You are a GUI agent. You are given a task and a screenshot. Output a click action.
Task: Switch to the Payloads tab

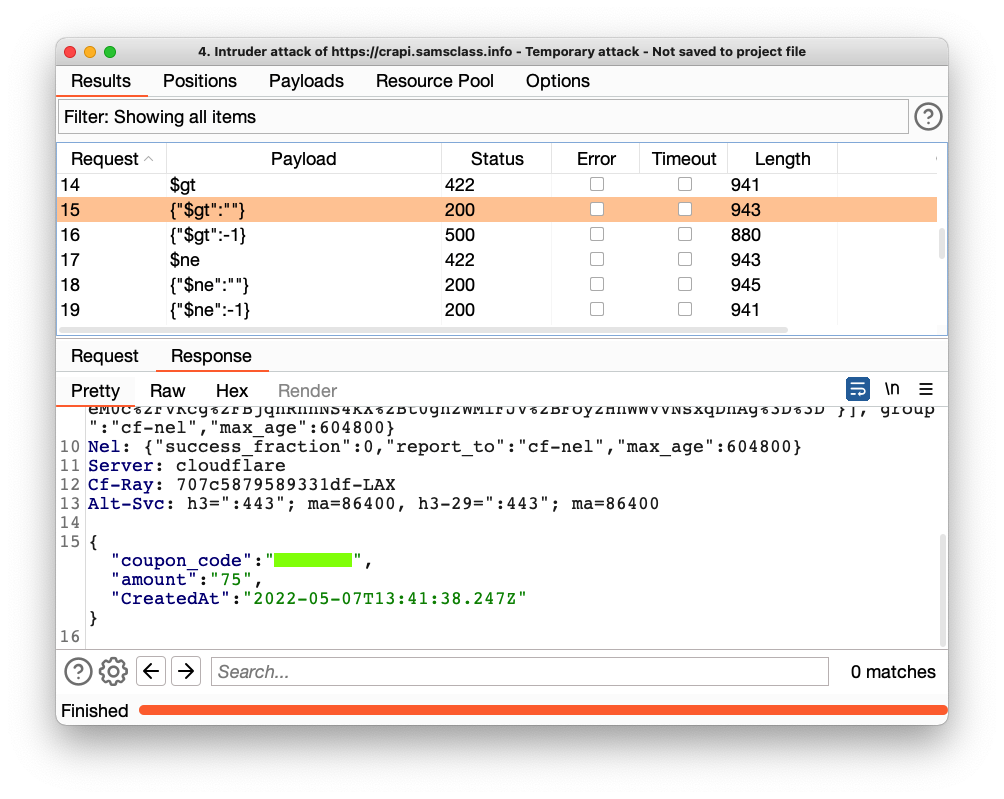(x=306, y=81)
